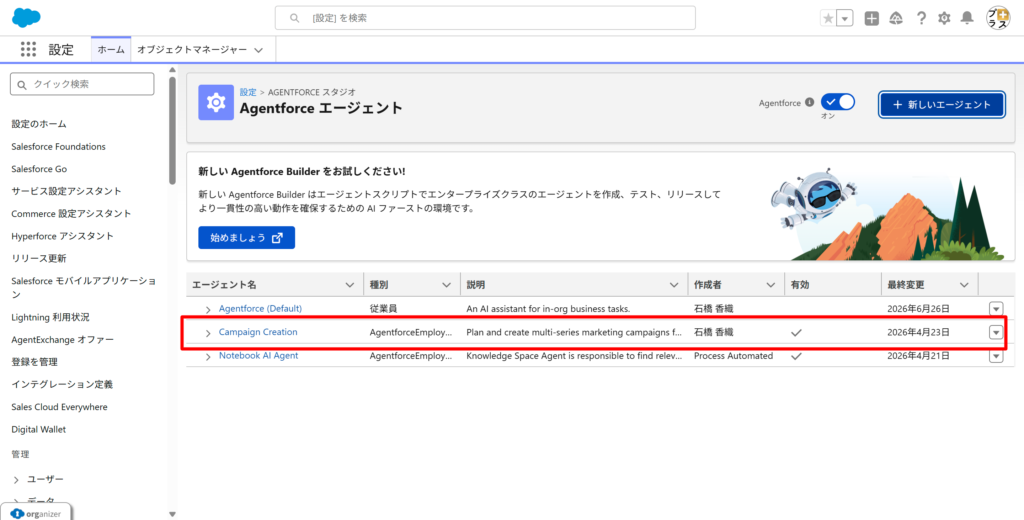The height and width of the screenshot is (520, 1024).
Task: Open the 説明 column menu chevron
Action: click(674, 285)
